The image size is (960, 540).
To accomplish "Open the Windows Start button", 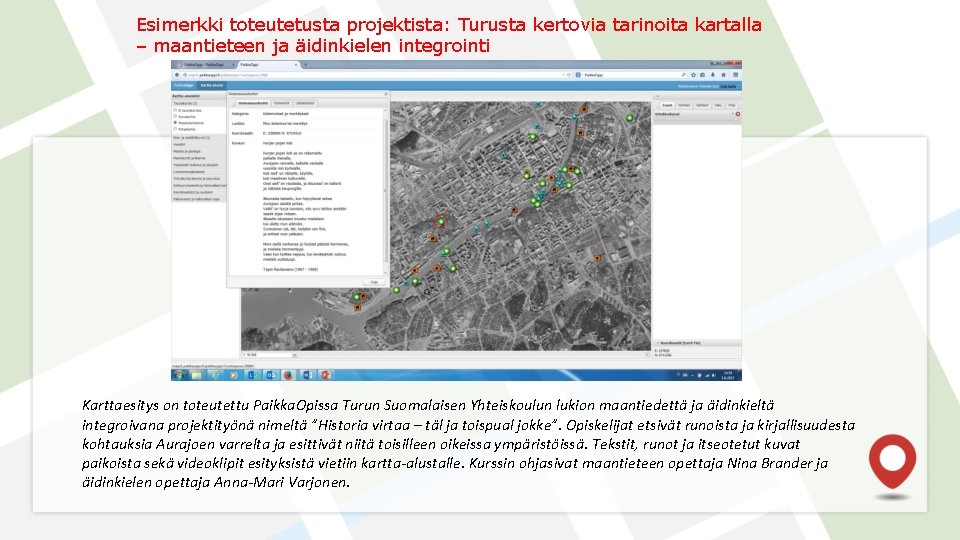I will pyautogui.click(x=178, y=375).
